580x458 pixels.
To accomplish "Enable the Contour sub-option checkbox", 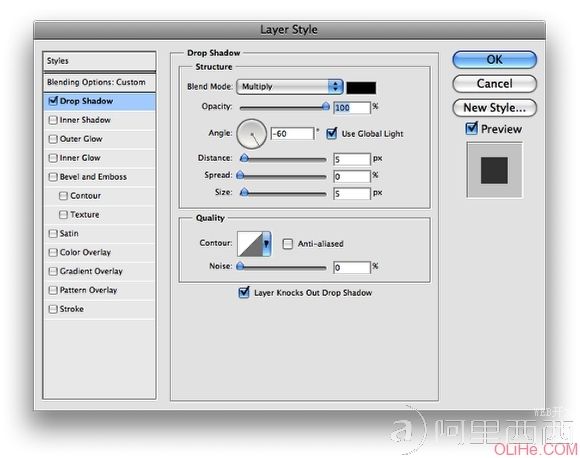I will tap(63, 195).
